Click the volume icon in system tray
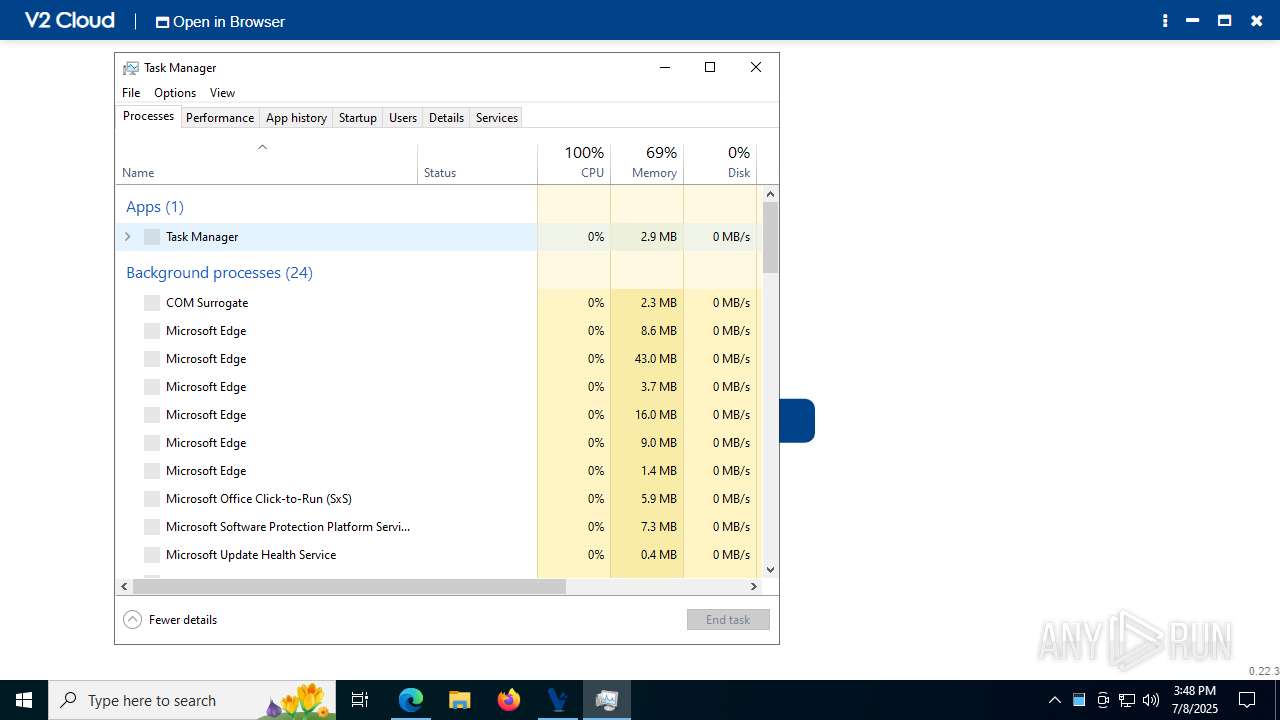1280x720 pixels. [1151, 700]
